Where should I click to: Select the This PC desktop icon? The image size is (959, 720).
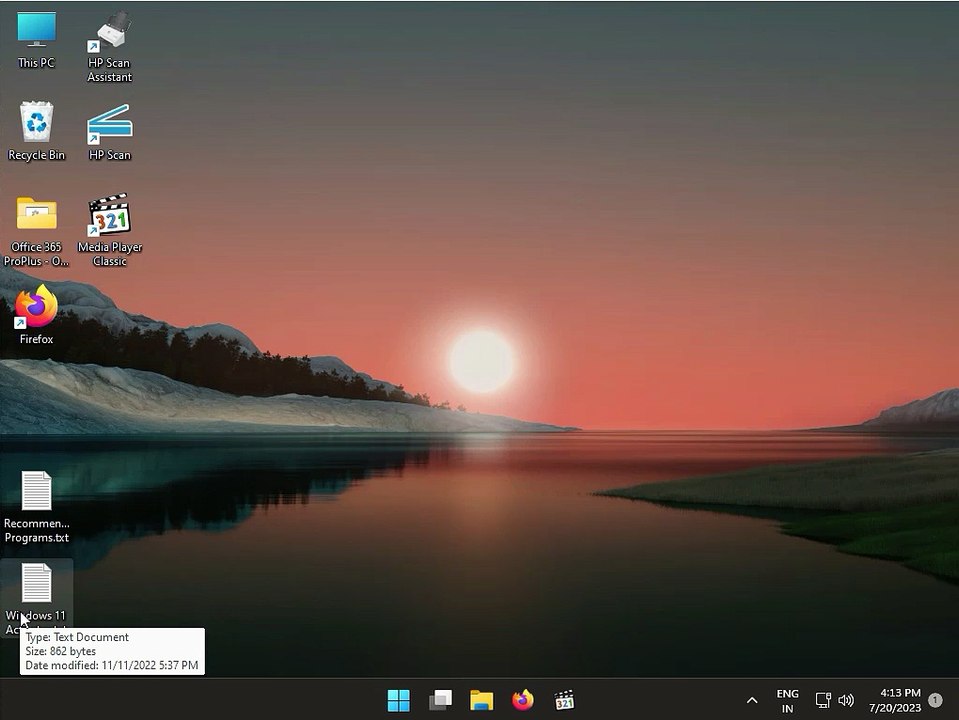click(36, 39)
